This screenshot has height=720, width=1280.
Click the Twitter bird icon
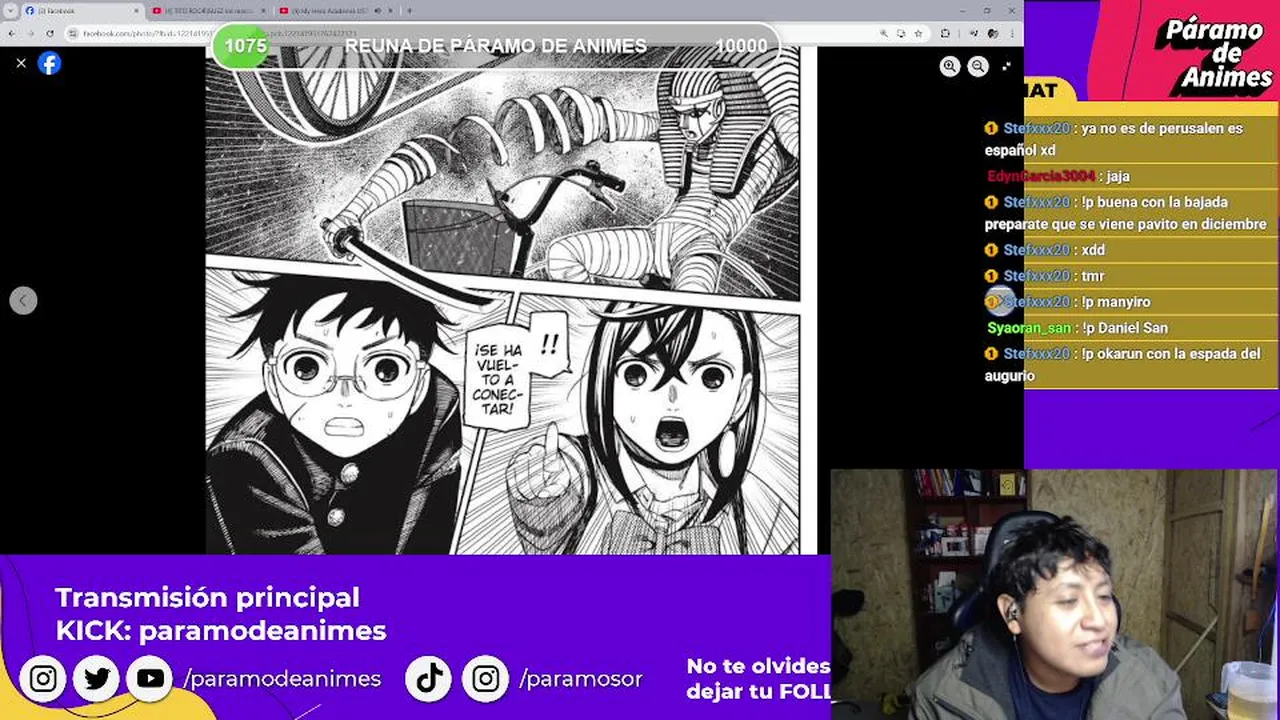pyautogui.click(x=97, y=679)
